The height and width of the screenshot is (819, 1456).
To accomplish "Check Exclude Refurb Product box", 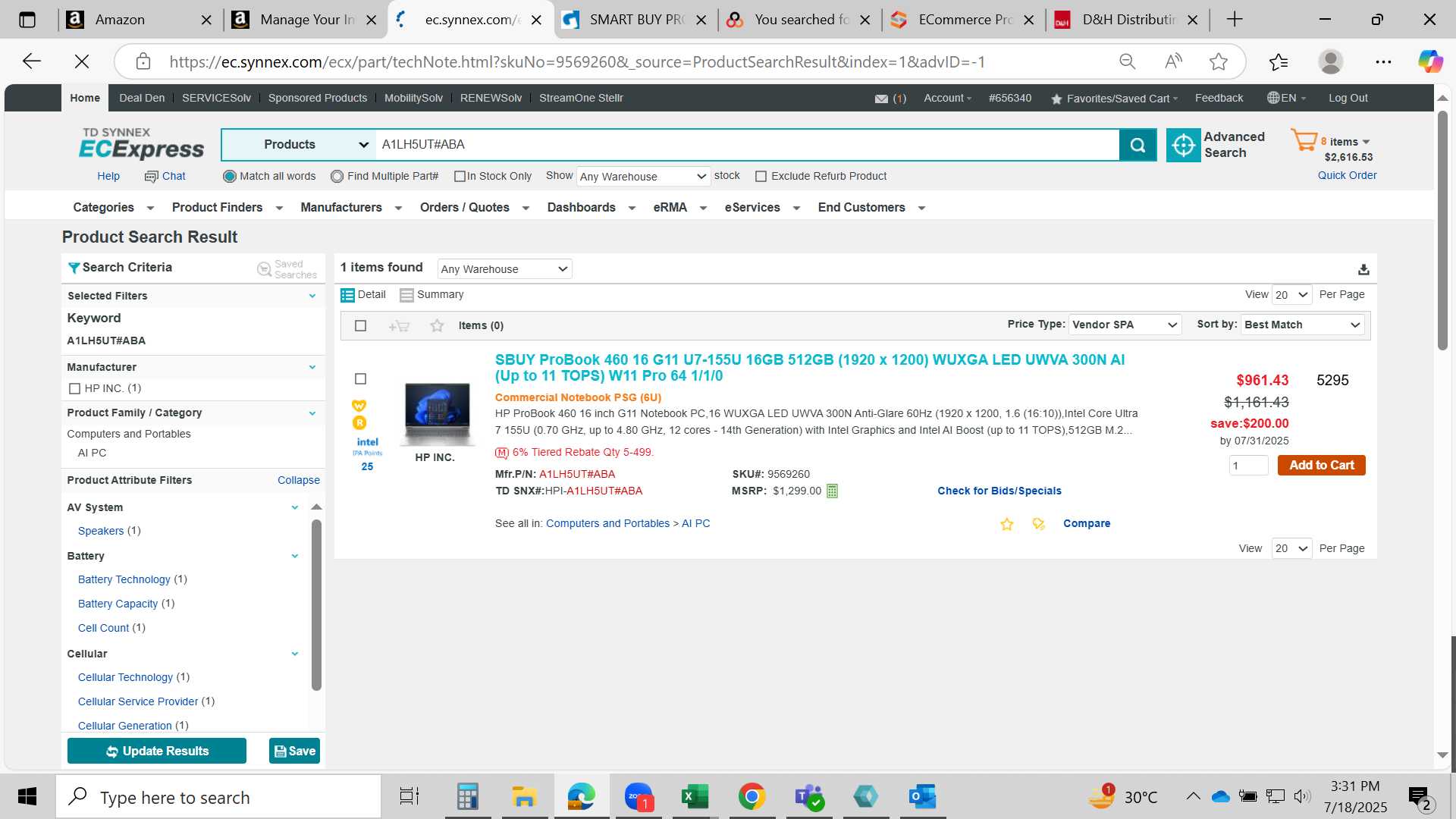I will [761, 177].
